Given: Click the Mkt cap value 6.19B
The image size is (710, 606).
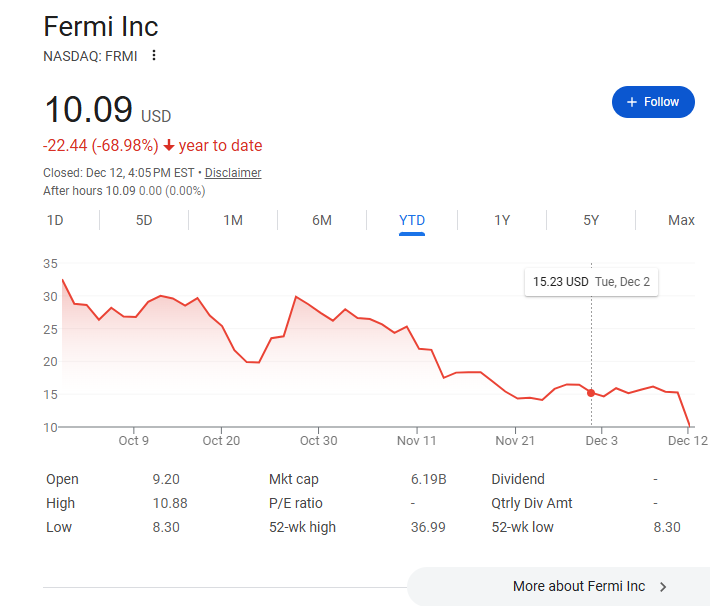Looking at the screenshot, I should pyautogui.click(x=428, y=479).
